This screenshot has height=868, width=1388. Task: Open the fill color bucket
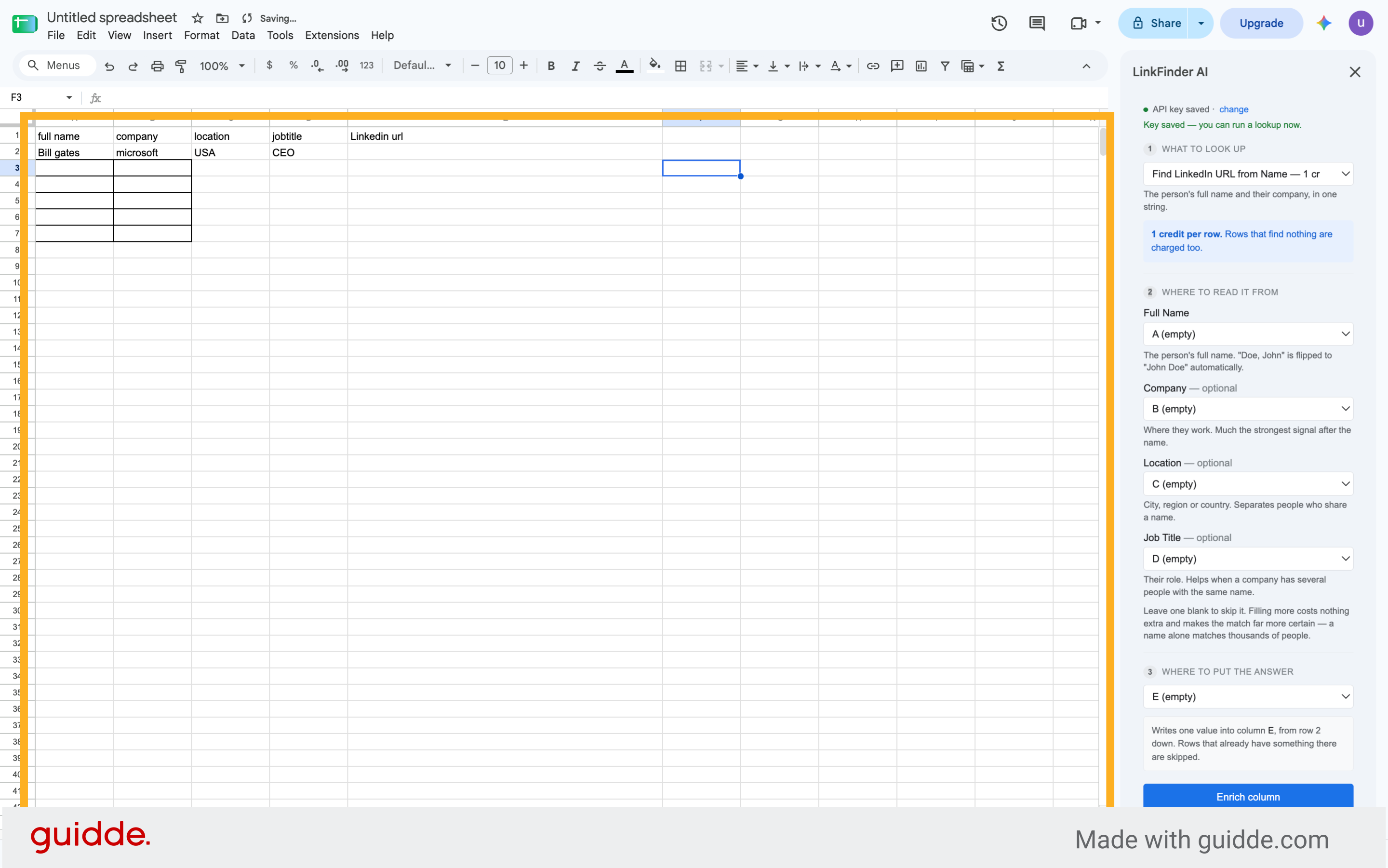[x=655, y=66]
